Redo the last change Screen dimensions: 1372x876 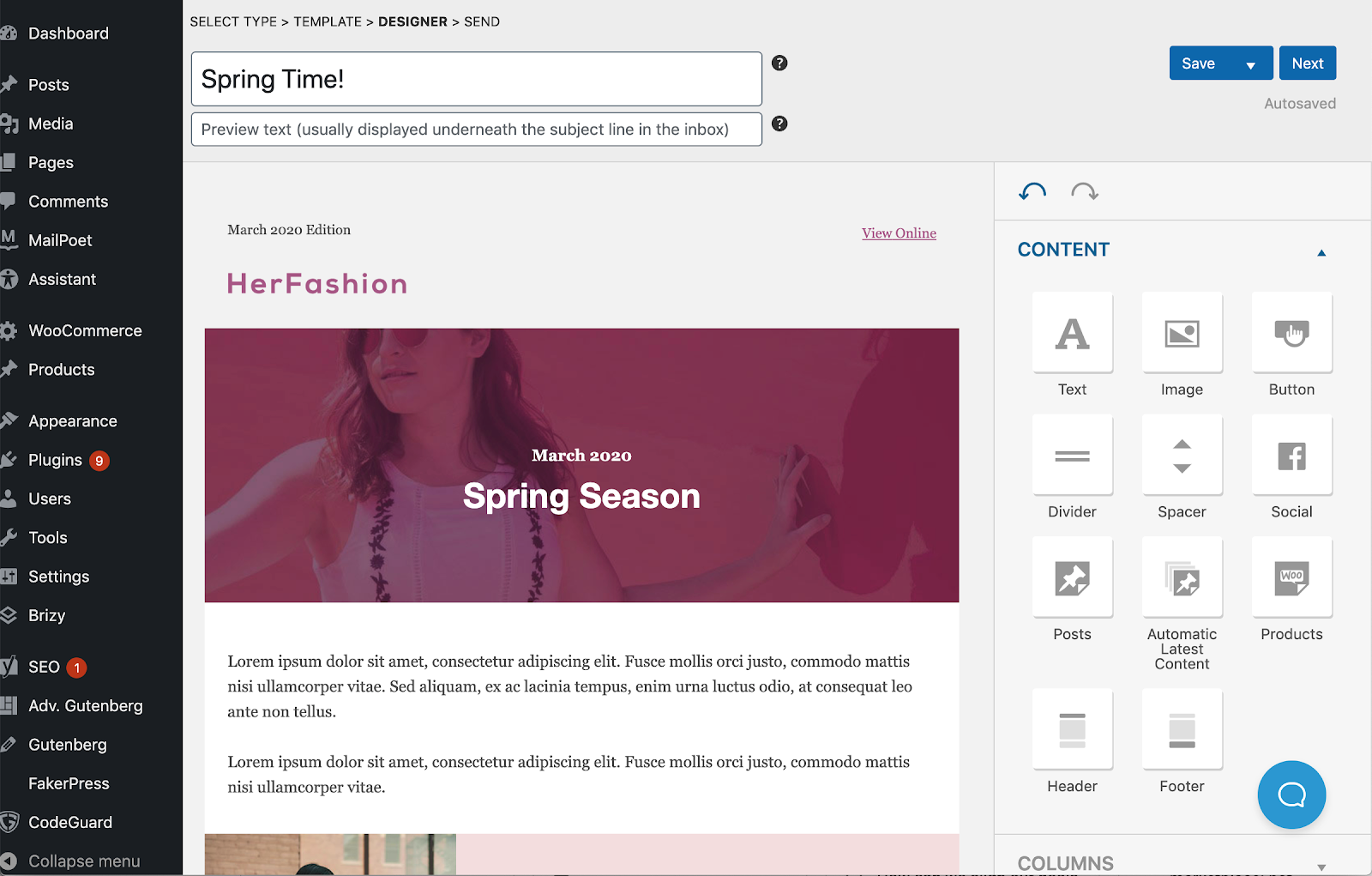pos(1085,191)
